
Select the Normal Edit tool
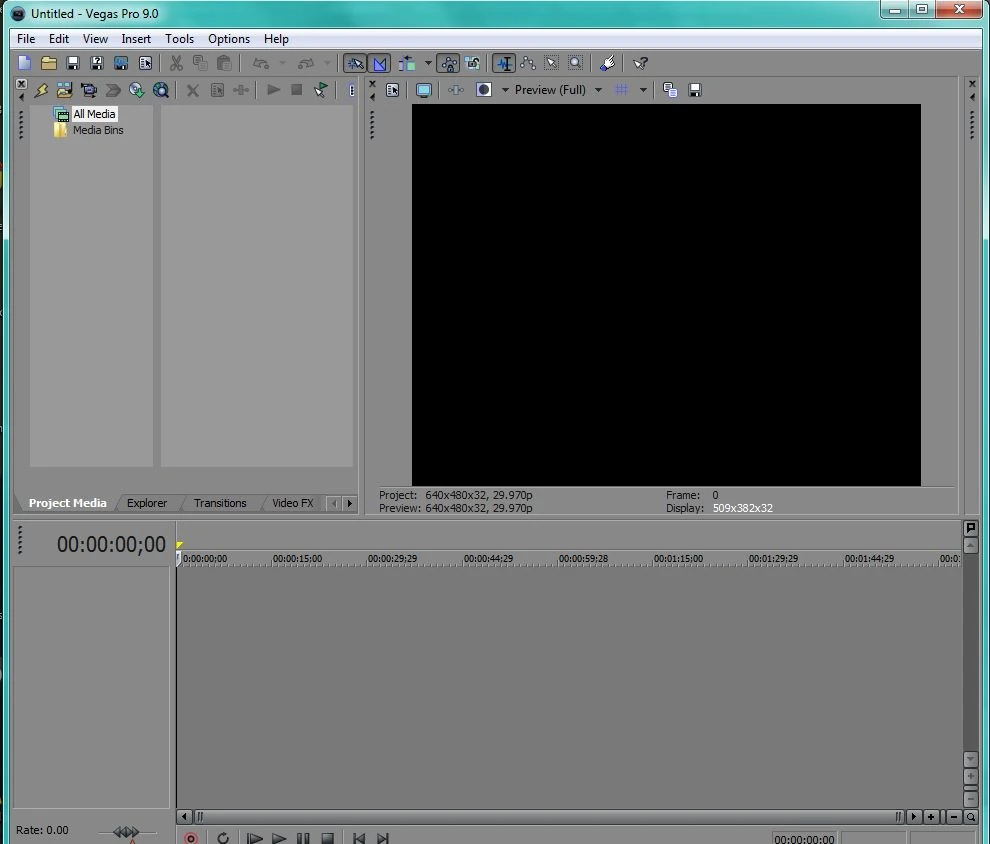click(504, 63)
